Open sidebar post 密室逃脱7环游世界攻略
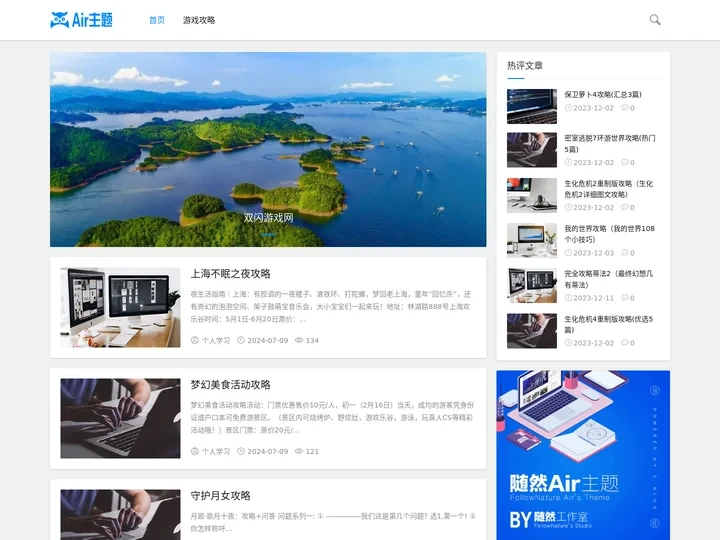This screenshot has height=540, width=720. (x=610, y=144)
